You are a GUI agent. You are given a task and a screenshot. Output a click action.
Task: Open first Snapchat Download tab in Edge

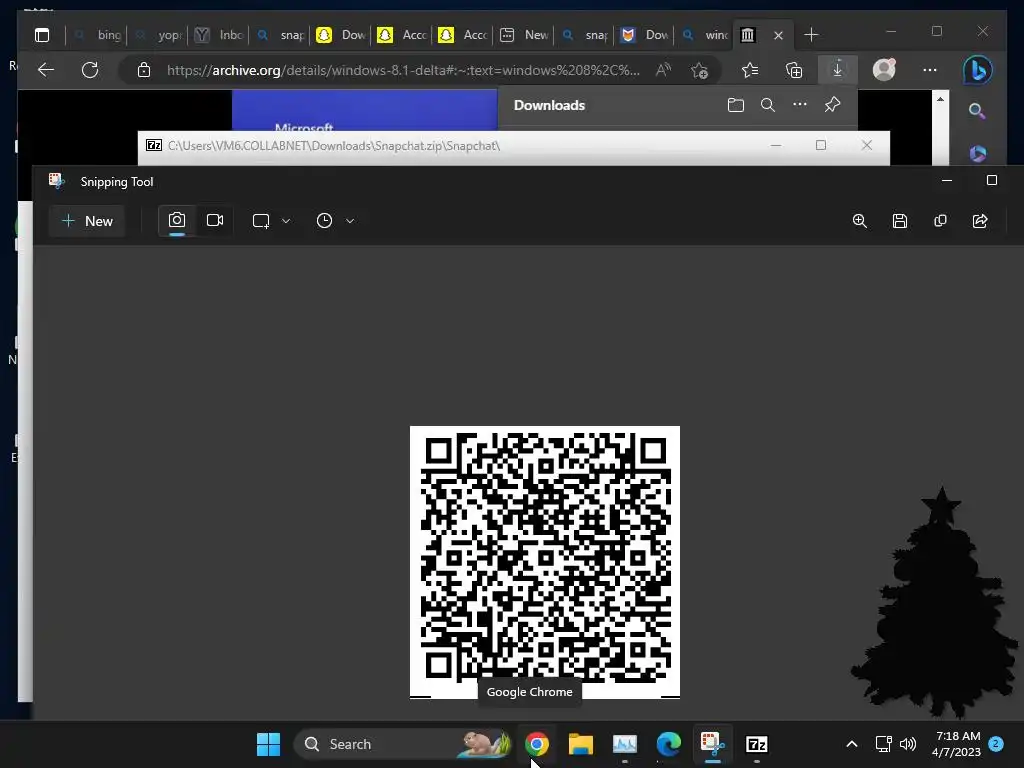point(341,35)
